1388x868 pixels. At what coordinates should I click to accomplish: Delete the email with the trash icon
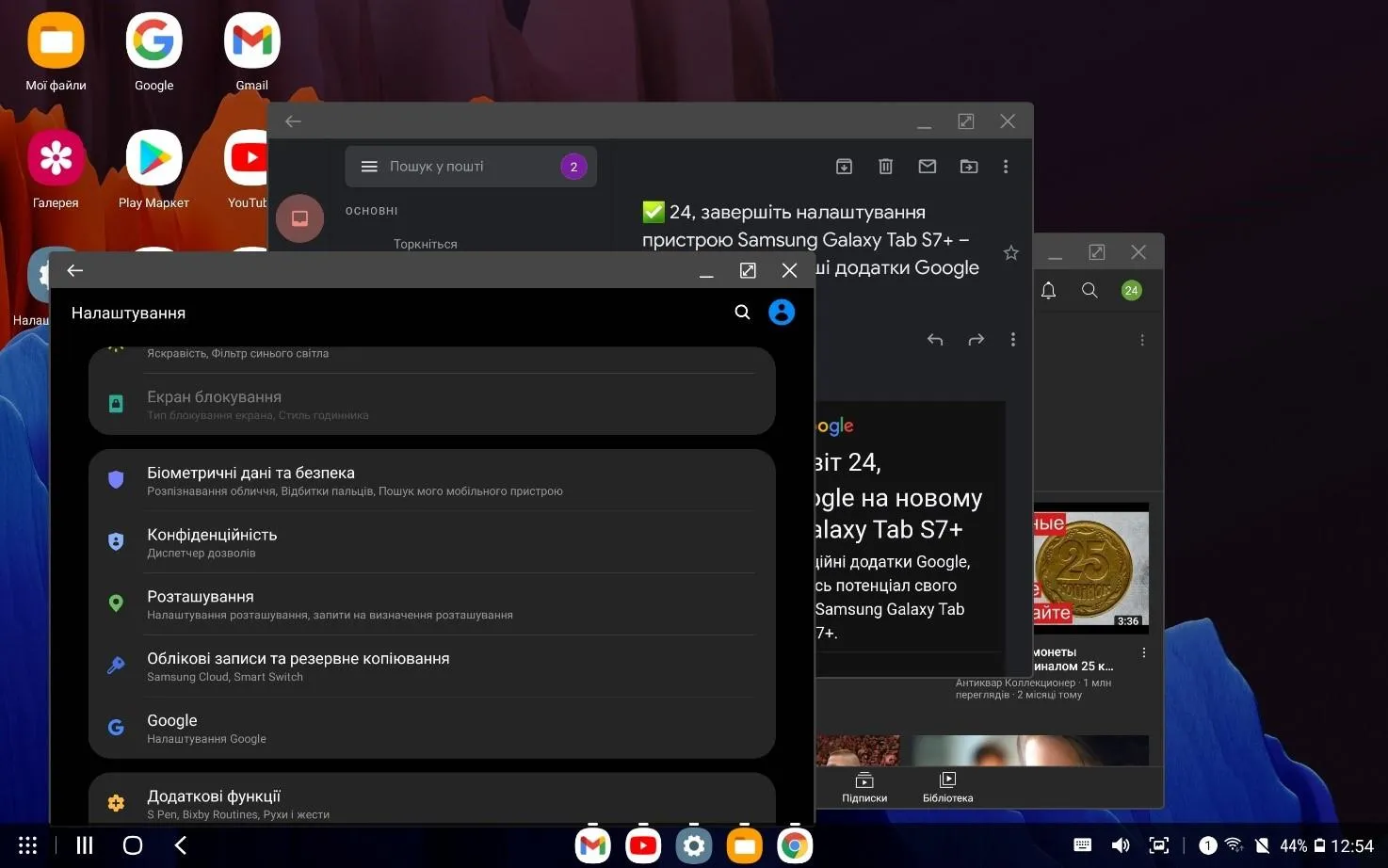[x=885, y=167]
